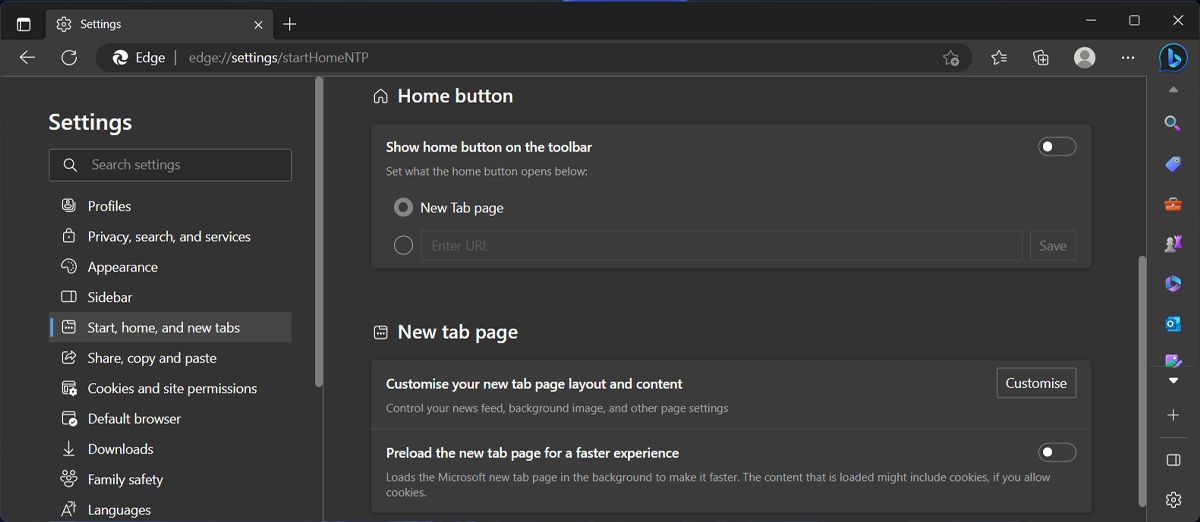Viewport: 1200px width, 522px height.
Task: Open Downloads settings section
Action: pos(170,449)
